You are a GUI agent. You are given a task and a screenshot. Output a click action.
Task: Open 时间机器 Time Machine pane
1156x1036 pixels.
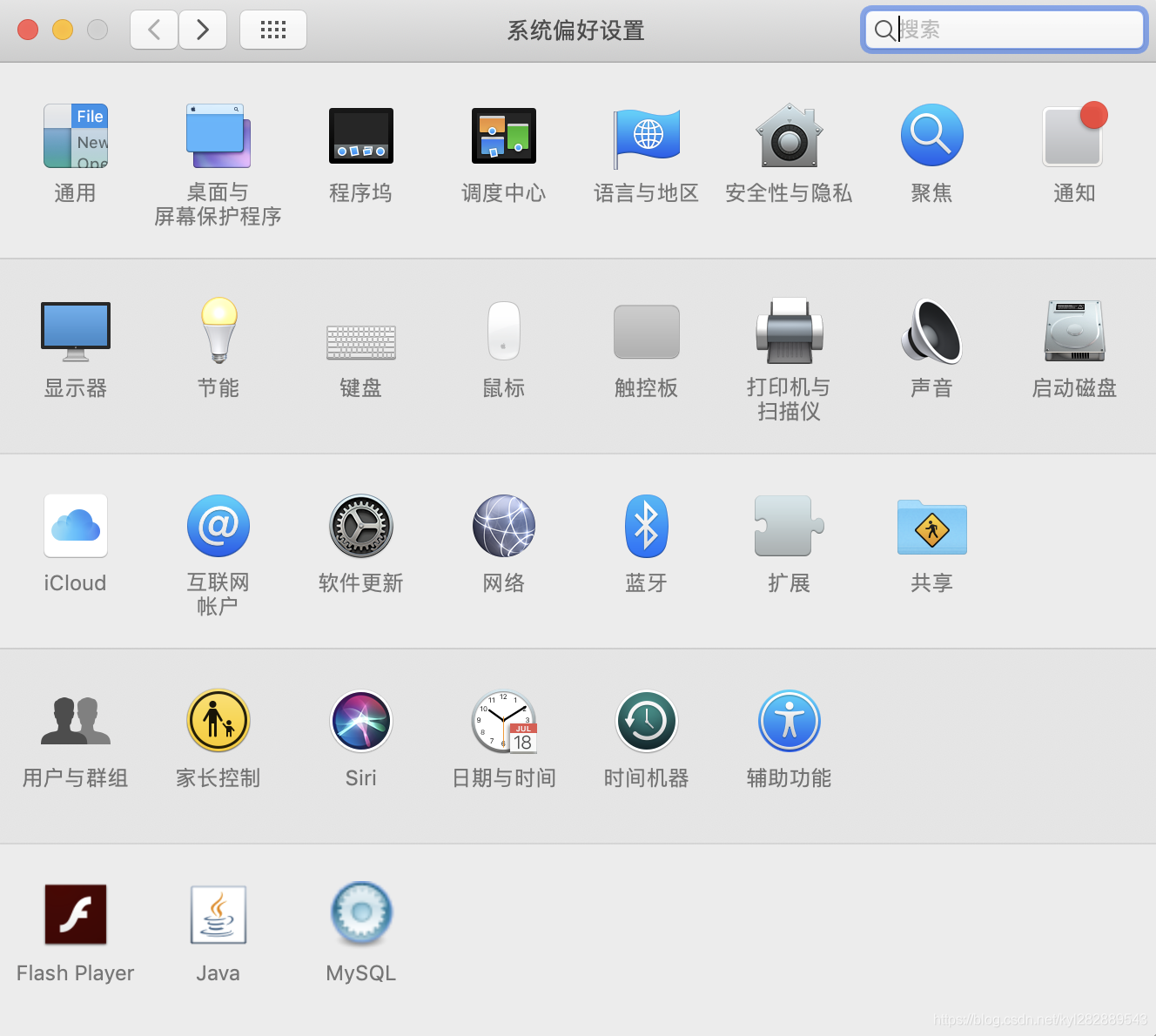pos(647,721)
